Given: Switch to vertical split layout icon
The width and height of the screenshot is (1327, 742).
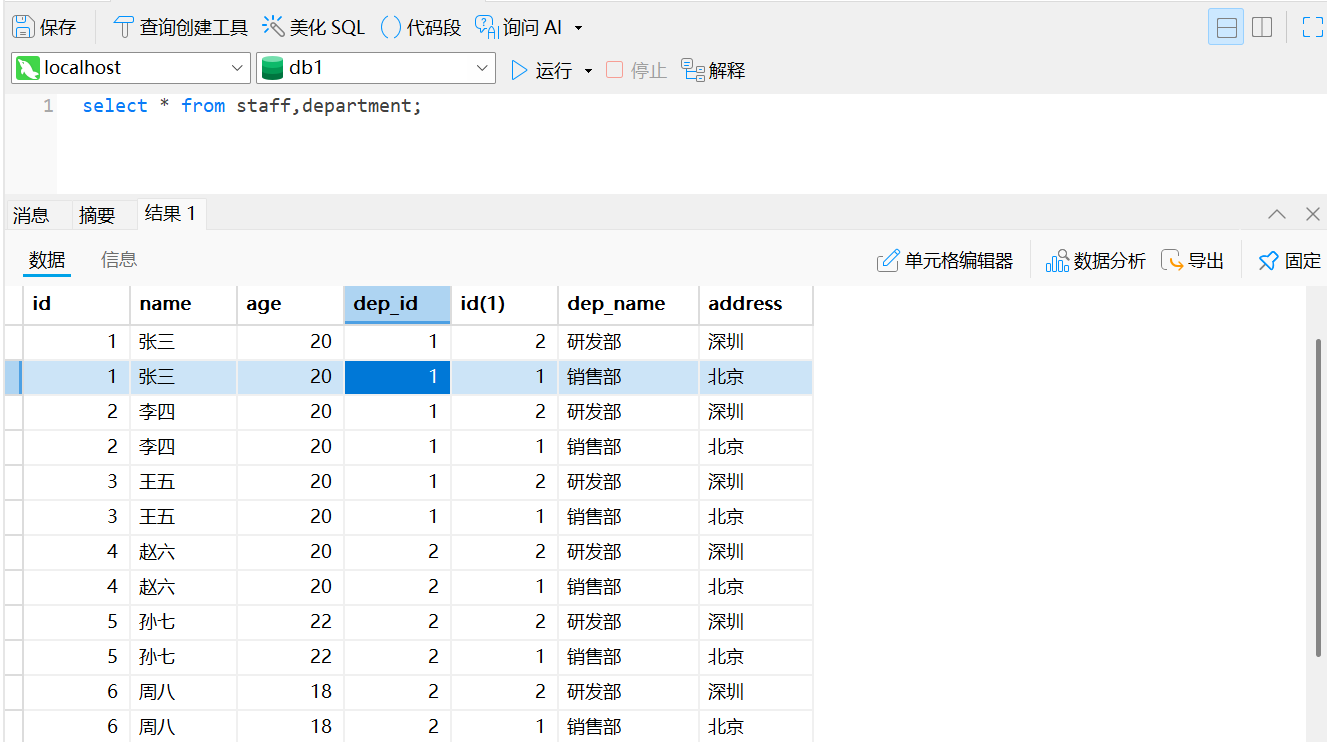Looking at the screenshot, I should pyautogui.click(x=1262, y=27).
